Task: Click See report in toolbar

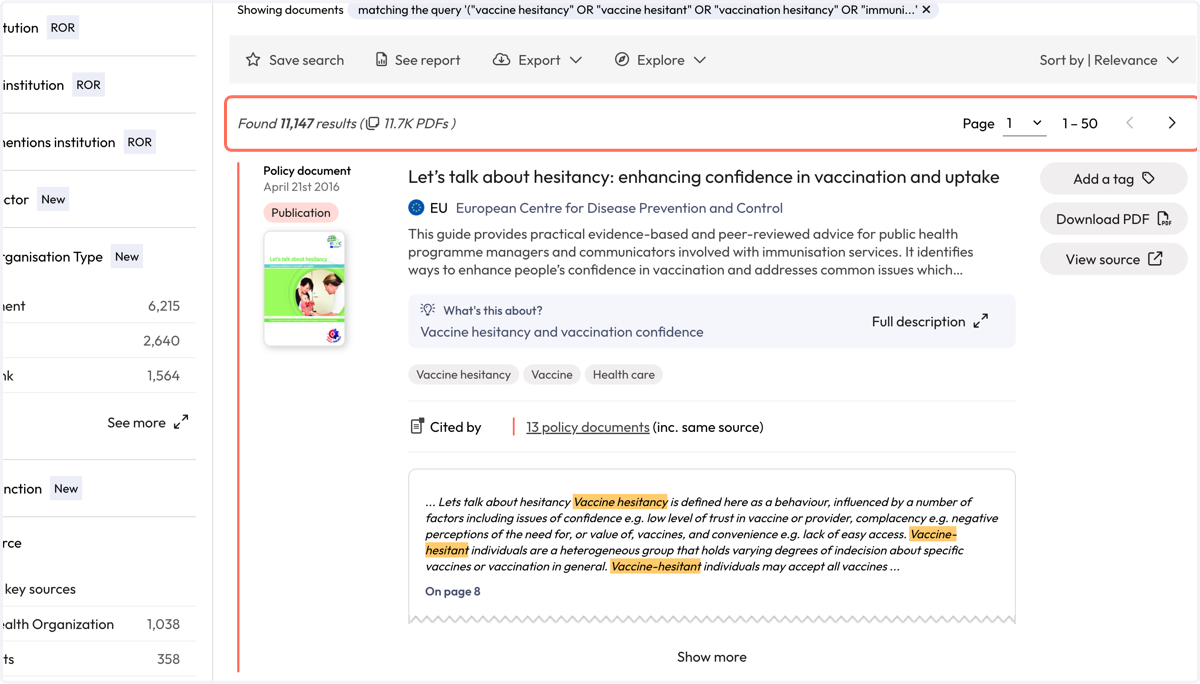Action: 418,60
